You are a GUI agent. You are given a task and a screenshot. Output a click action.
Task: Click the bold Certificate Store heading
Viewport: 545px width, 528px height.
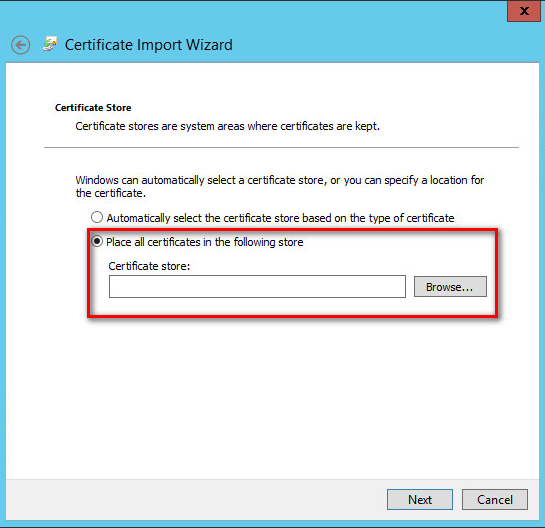93,108
